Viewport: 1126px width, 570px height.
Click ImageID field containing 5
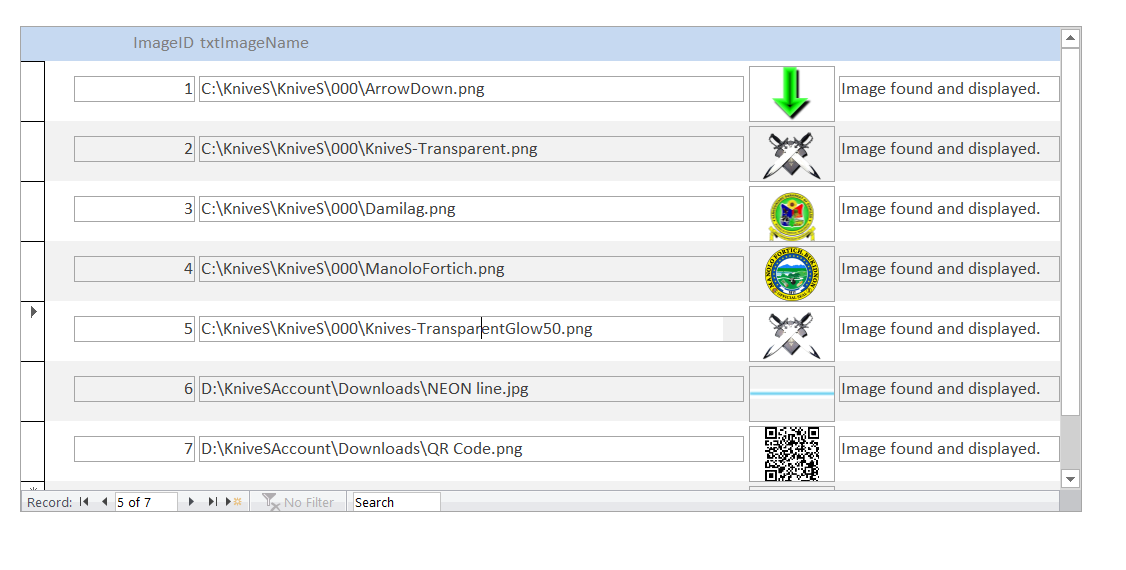(134, 329)
